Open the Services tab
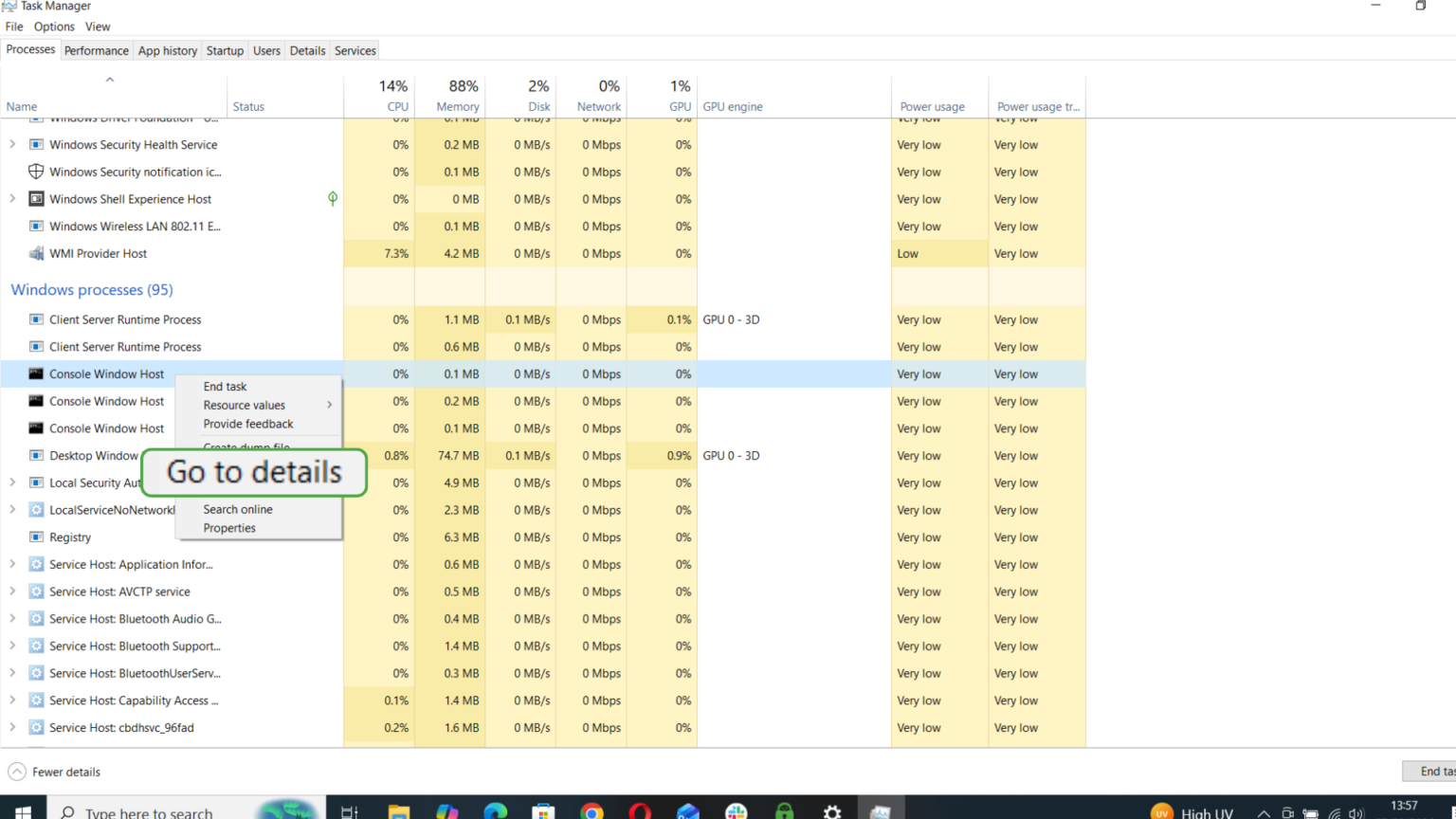 coord(355,50)
